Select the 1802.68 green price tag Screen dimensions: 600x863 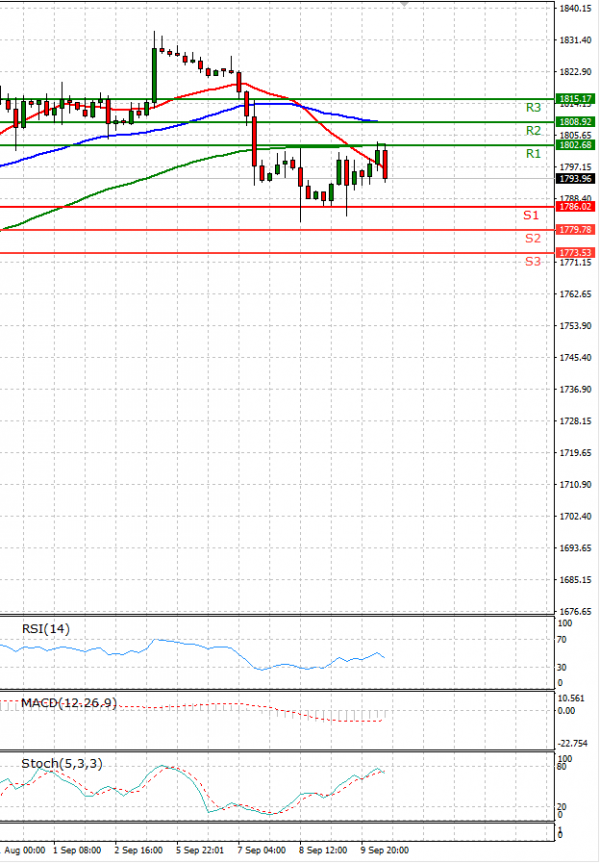pos(575,145)
